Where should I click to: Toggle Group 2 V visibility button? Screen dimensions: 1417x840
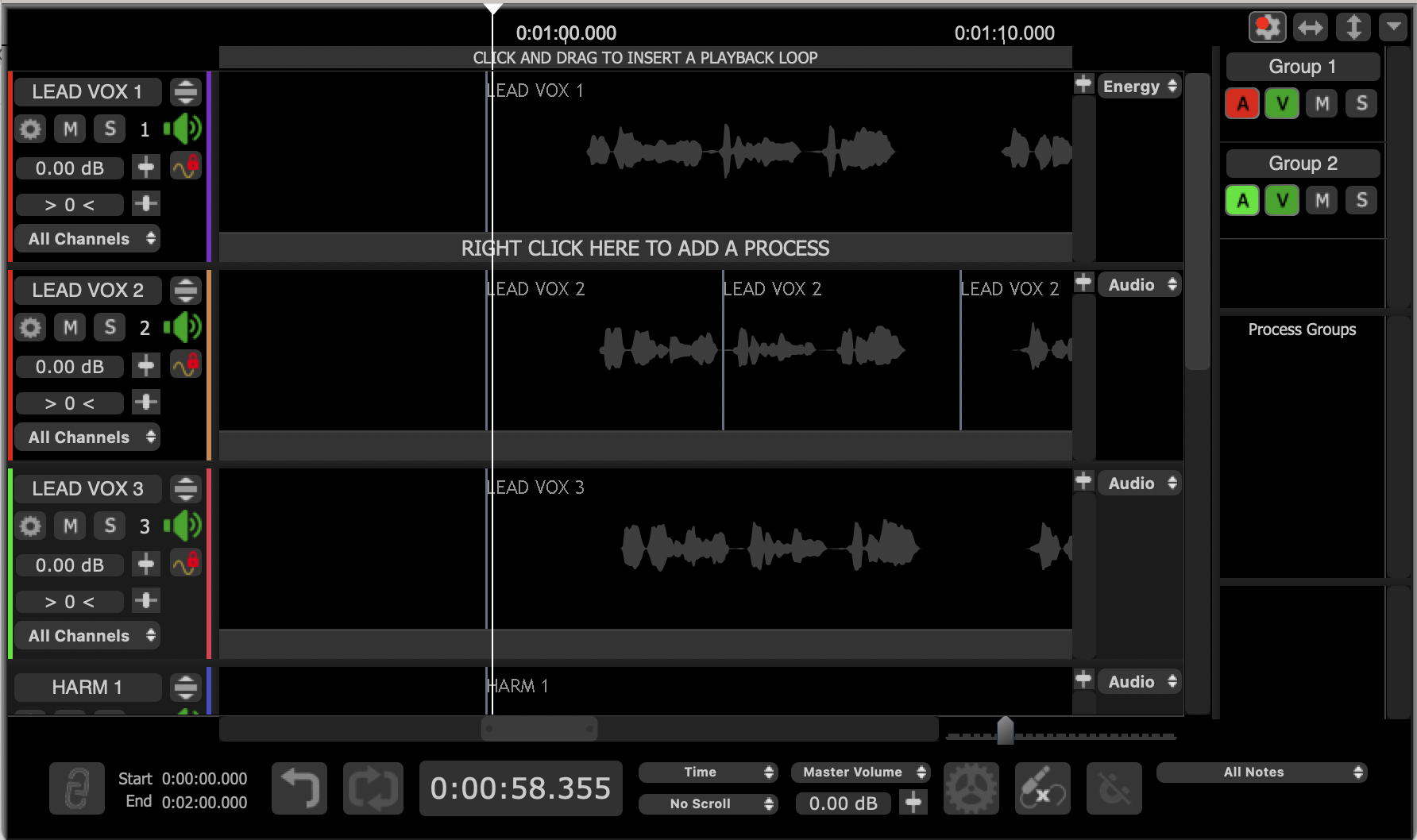tap(1282, 200)
